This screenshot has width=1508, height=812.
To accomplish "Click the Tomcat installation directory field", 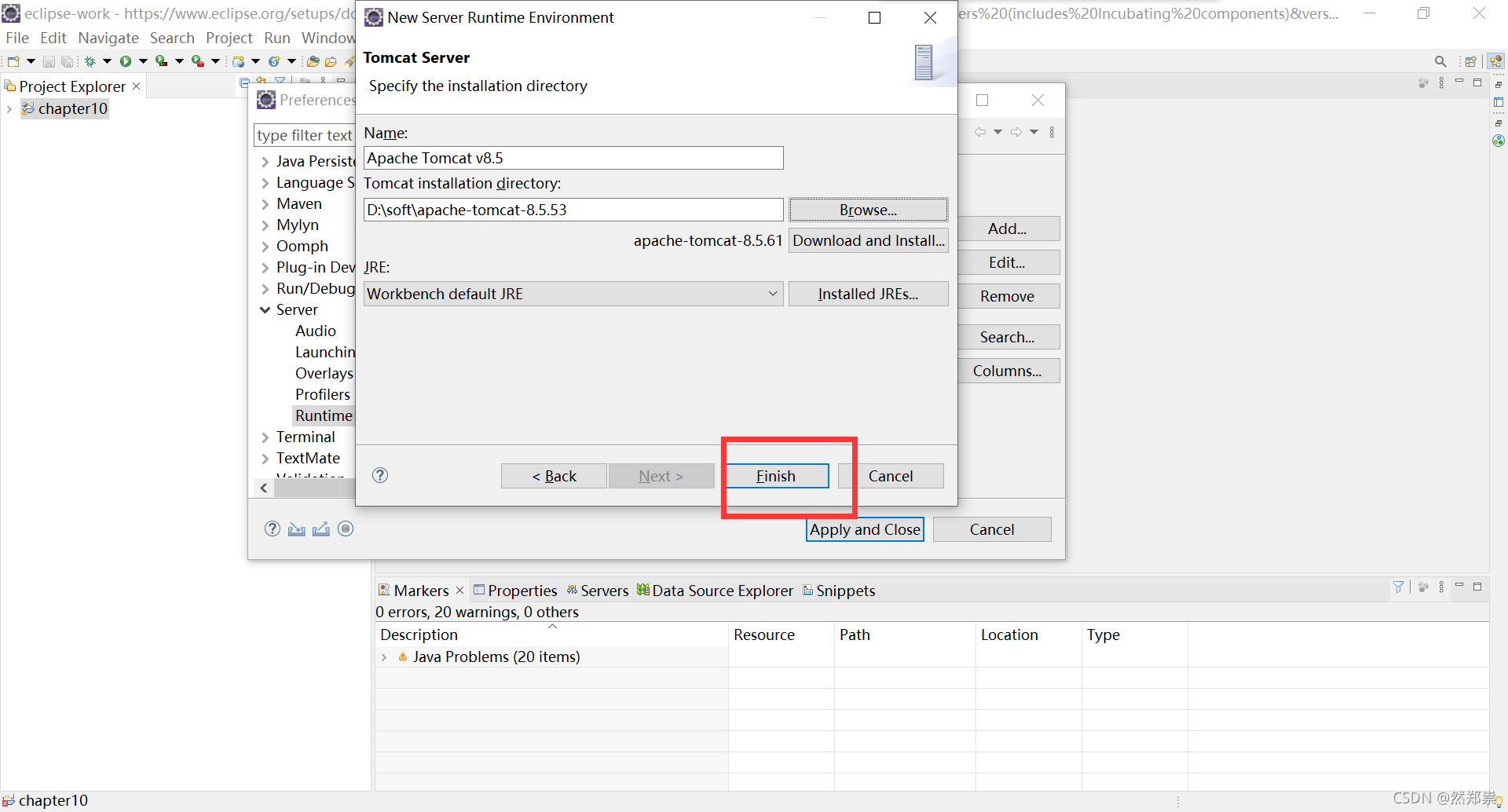I will [x=573, y=210].
